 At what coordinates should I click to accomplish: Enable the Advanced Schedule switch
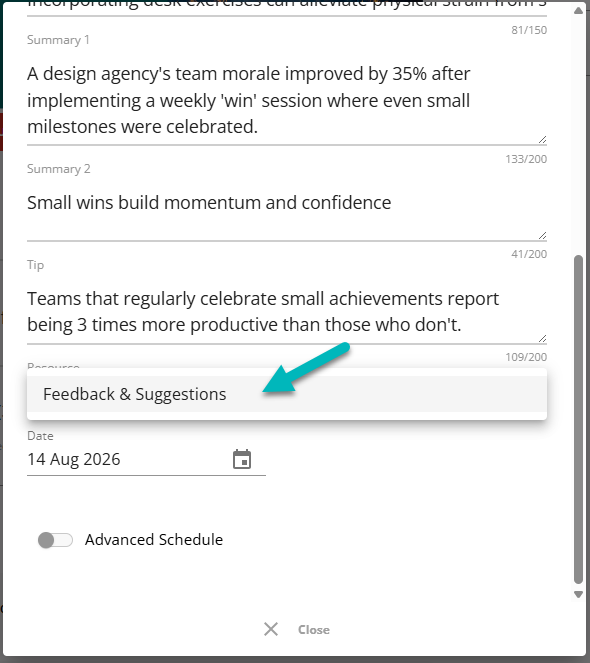click(55, 540)
